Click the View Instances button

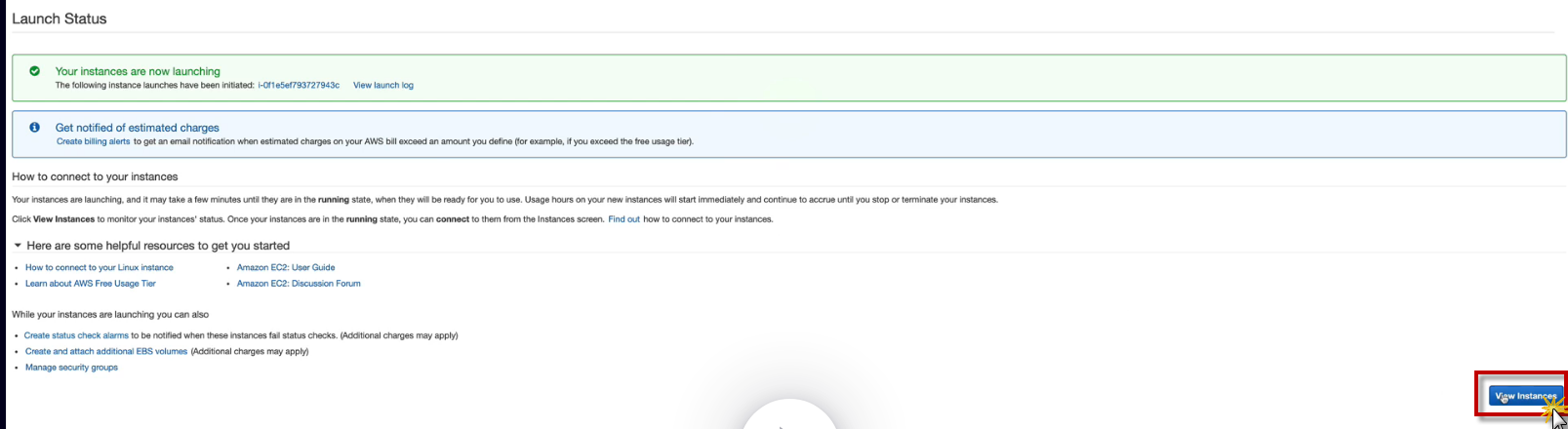1525,396
